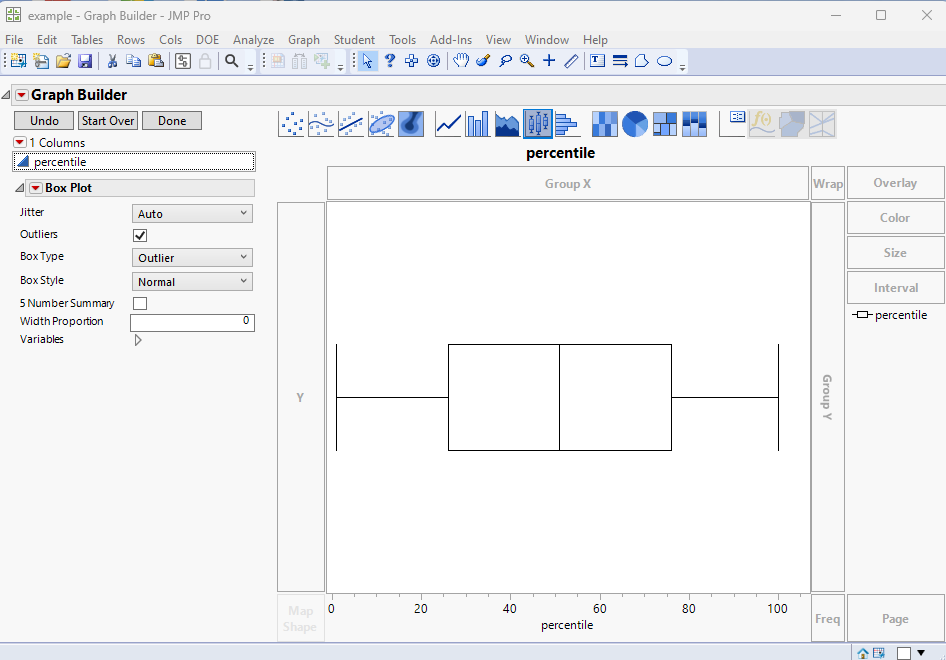Click the Width Proportion input field
Screen dimensions: 946x660
pyautogui.click(x=192, y=322)
